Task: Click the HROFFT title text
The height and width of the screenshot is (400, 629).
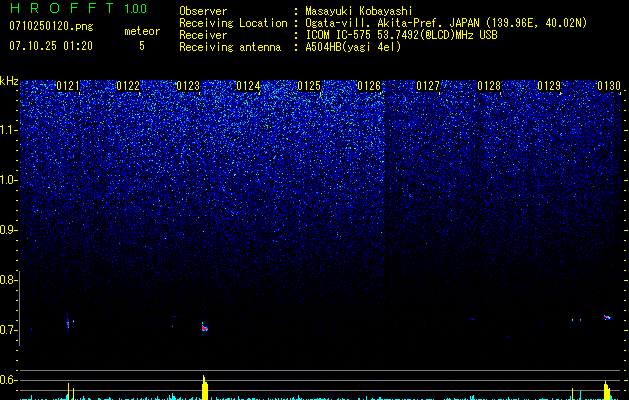Action: 62,8
